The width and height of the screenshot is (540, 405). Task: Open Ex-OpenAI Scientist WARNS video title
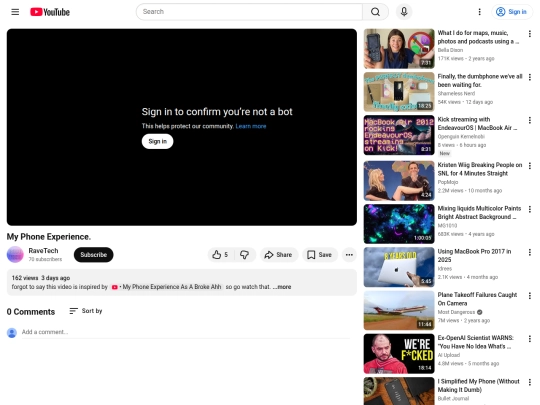[x=476, y=342]
